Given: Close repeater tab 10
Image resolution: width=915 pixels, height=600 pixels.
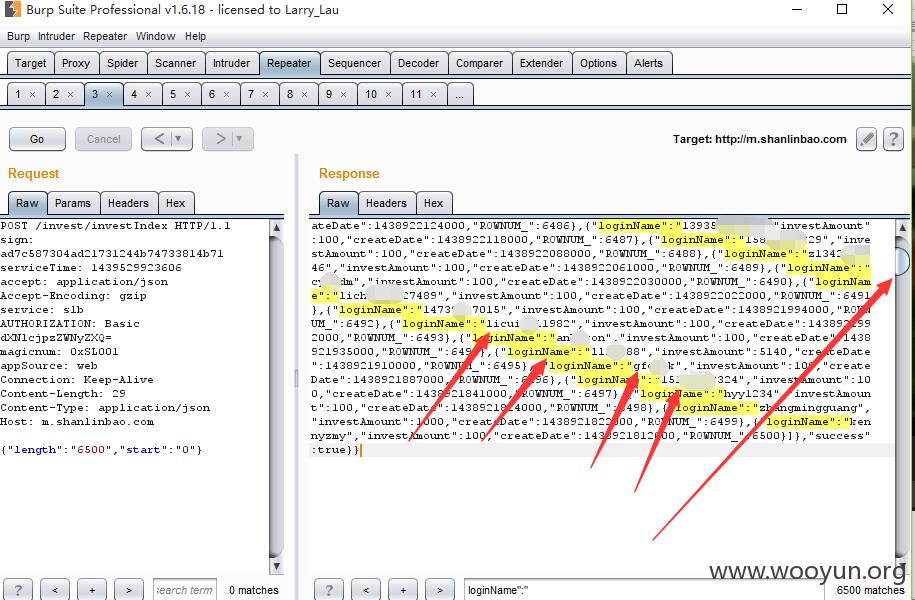Looking at the screenshot, I should tap(388, 95).
